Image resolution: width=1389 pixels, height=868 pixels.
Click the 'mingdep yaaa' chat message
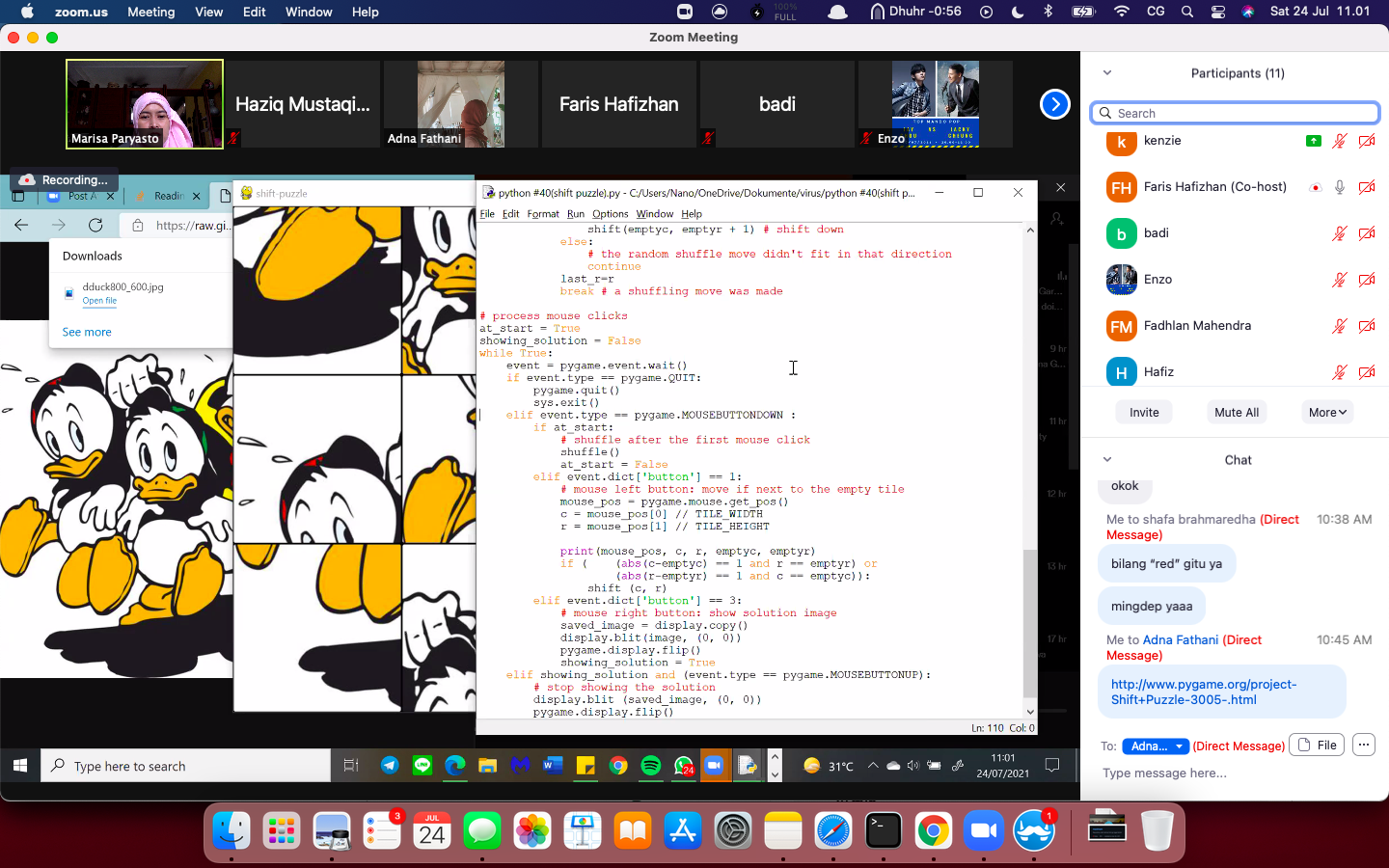tap(1152, 607)
